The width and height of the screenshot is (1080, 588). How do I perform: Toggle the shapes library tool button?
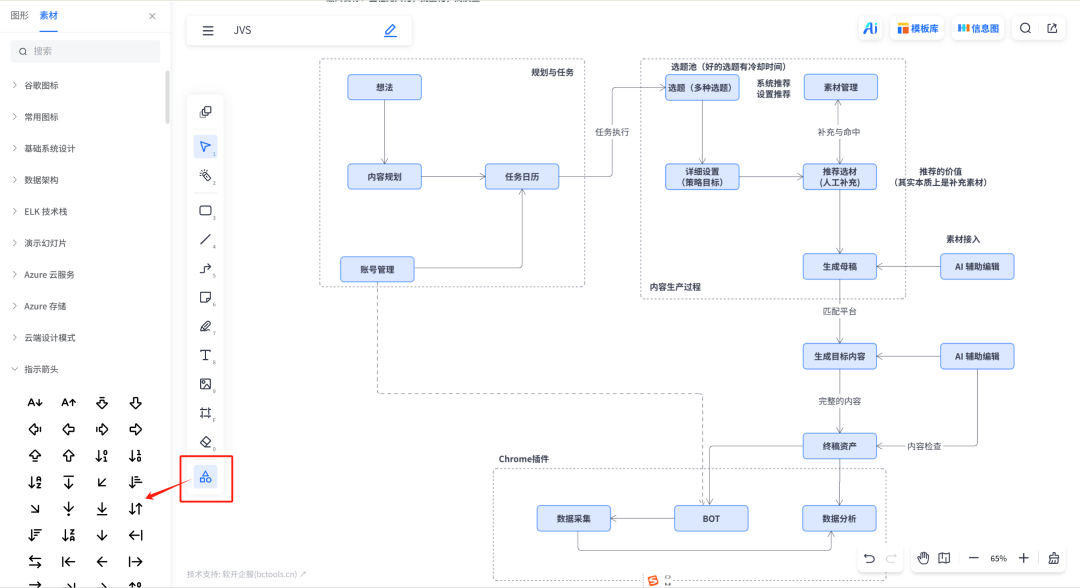tap(205, 476)
